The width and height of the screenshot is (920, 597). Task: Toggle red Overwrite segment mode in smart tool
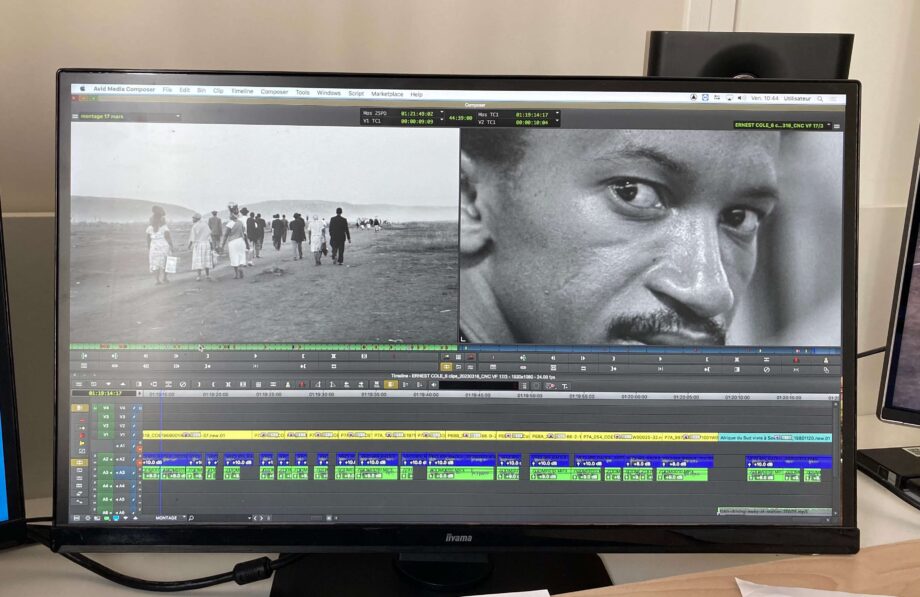[82, 436]
